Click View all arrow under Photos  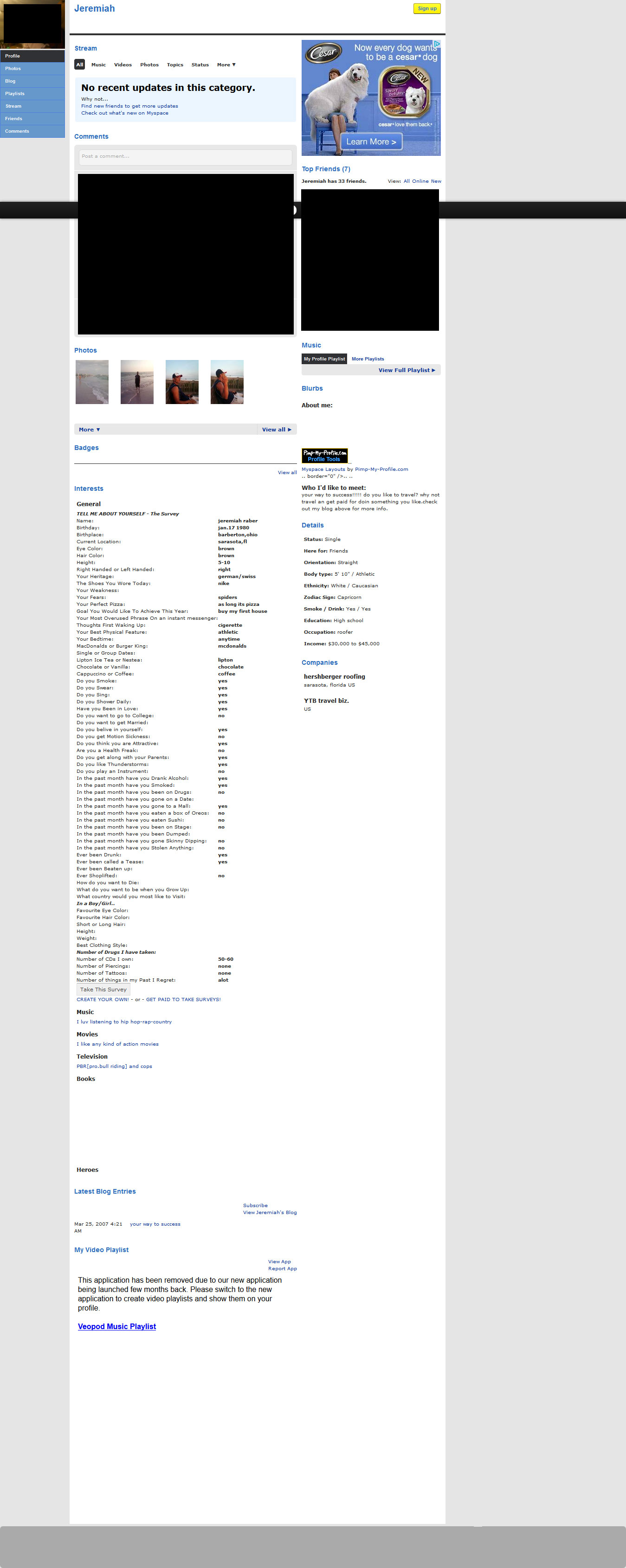pyautogui.click(x=277, y=429)
